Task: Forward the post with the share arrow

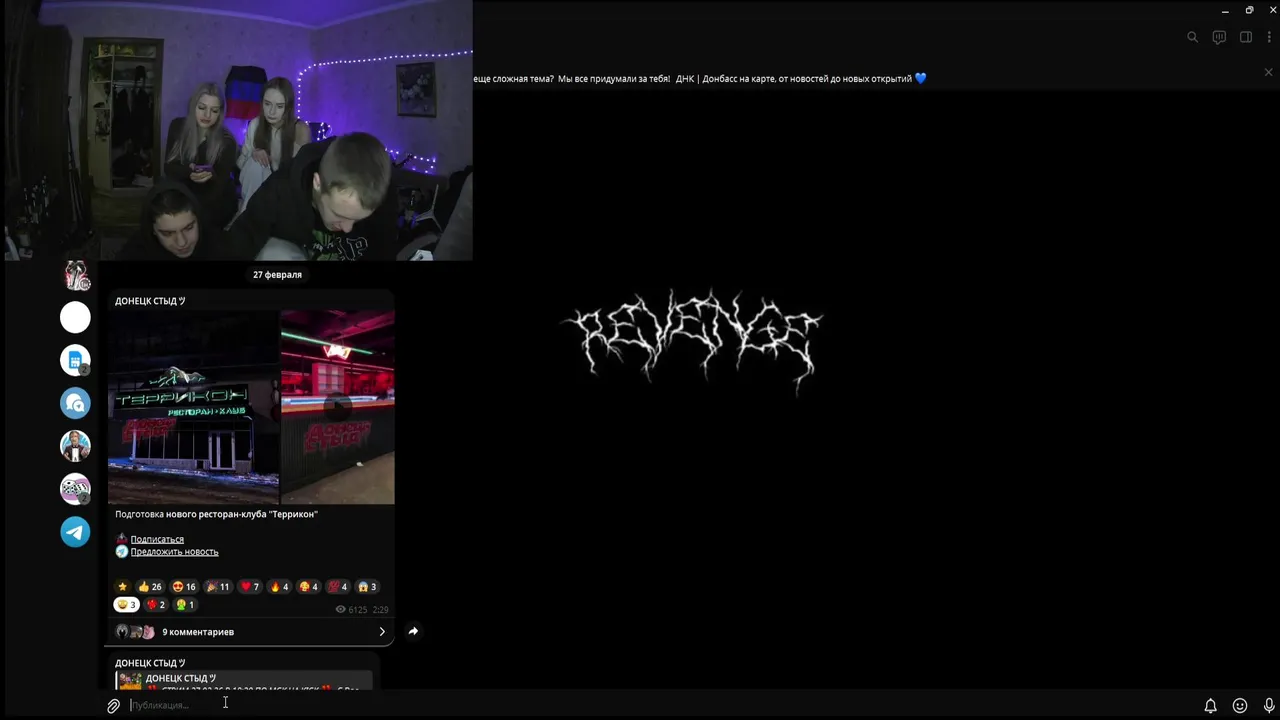Action: click(413, 631)
